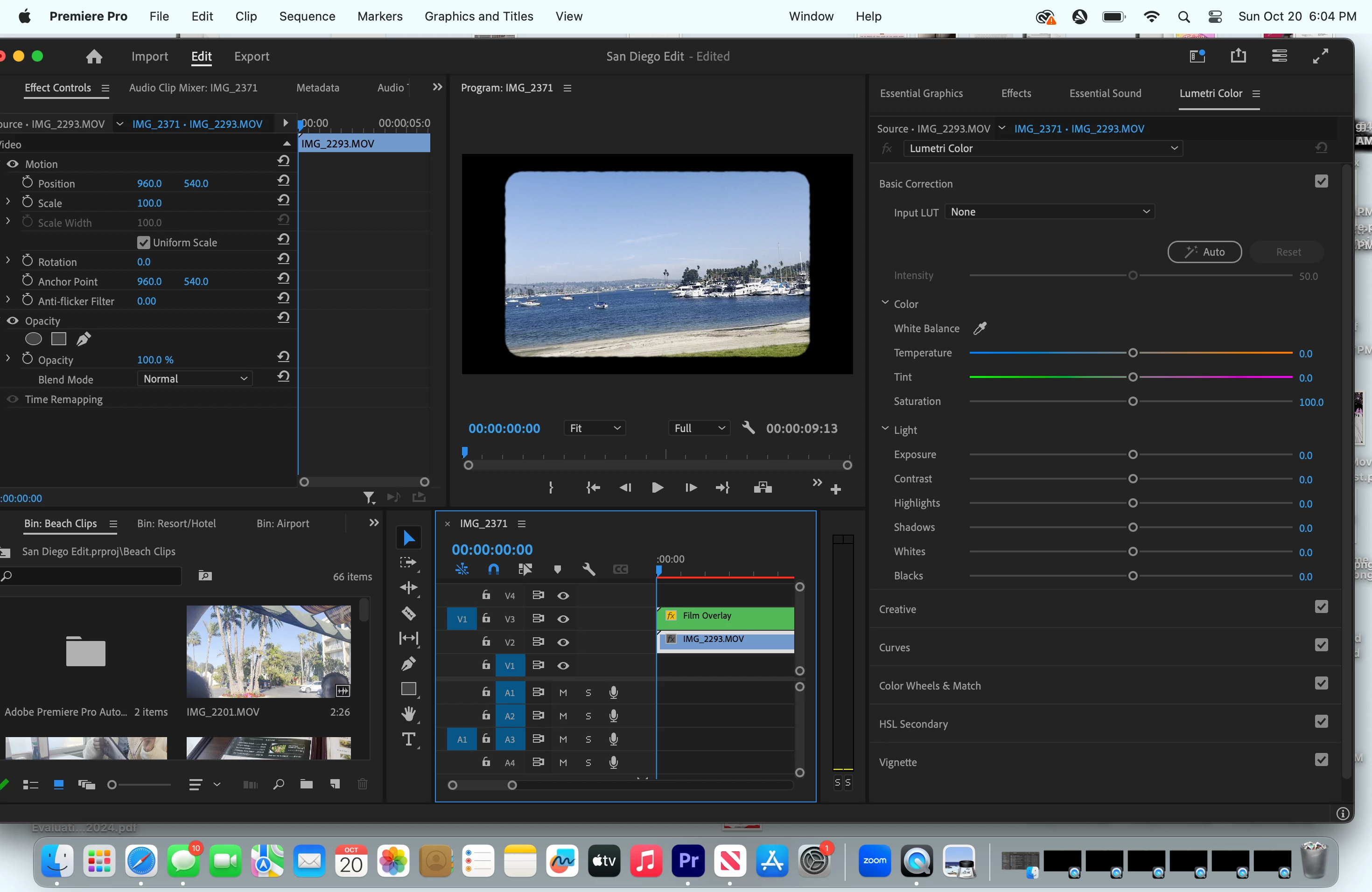Image resolution: width=1372 pixels, height=892 pixels.
Task: Toggle Snap in Timeline magnet icon
Action: click(493, 569)
